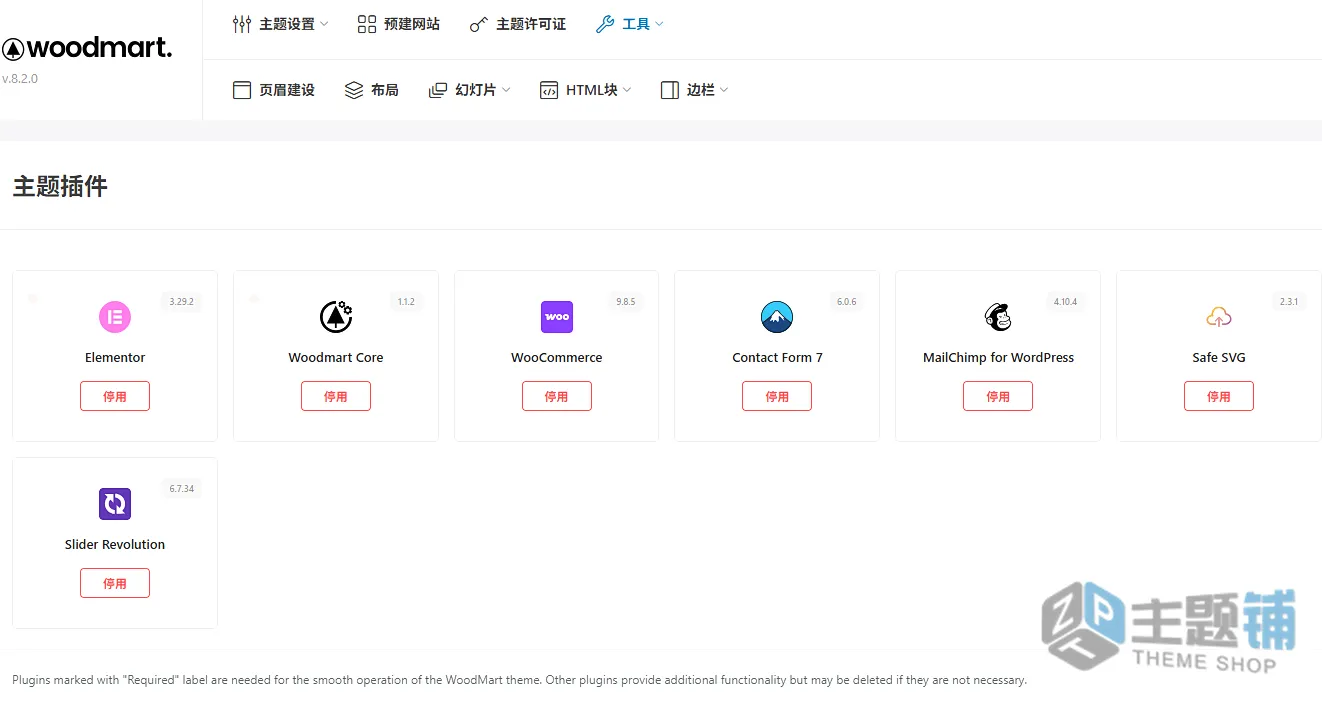Viewport: 1322px width, 701px height.
Task: Expand the 边栏 dropdown arrow
Action: pyautogui.click(x=724, y=90)
